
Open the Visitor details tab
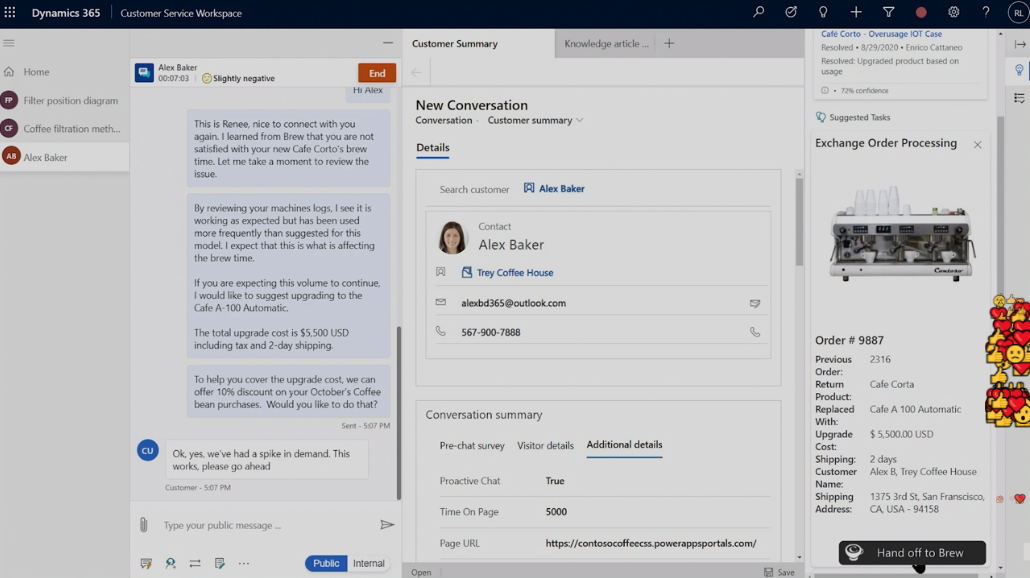click(545, 446)
